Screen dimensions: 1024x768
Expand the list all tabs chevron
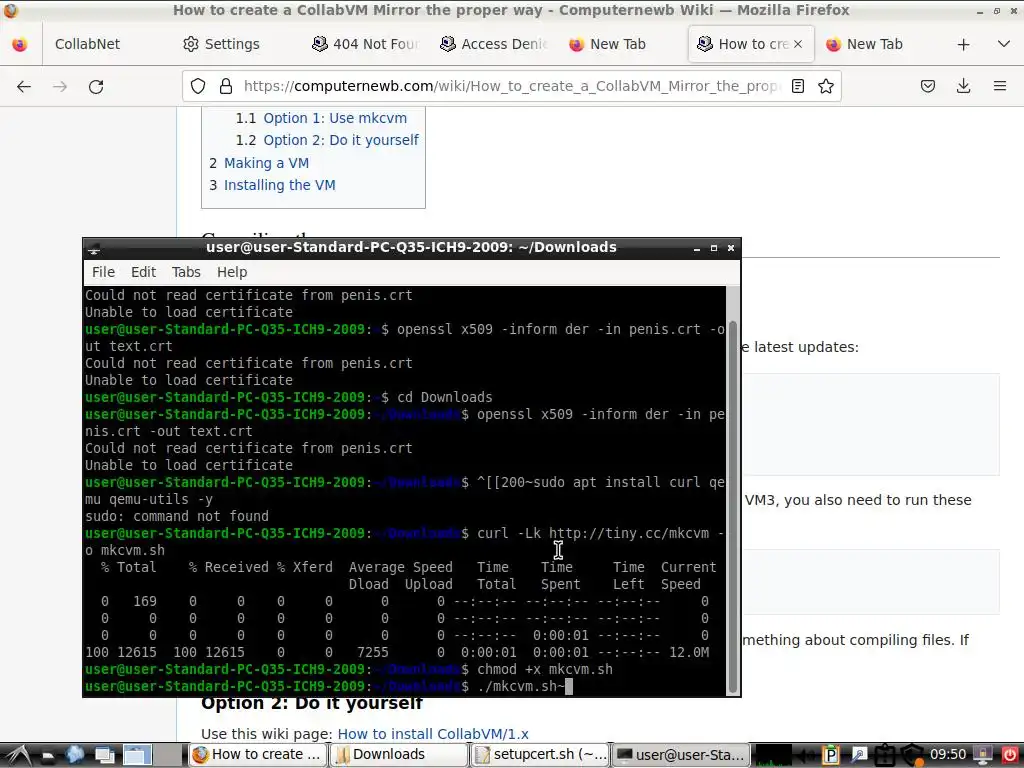coord(1004,44)
